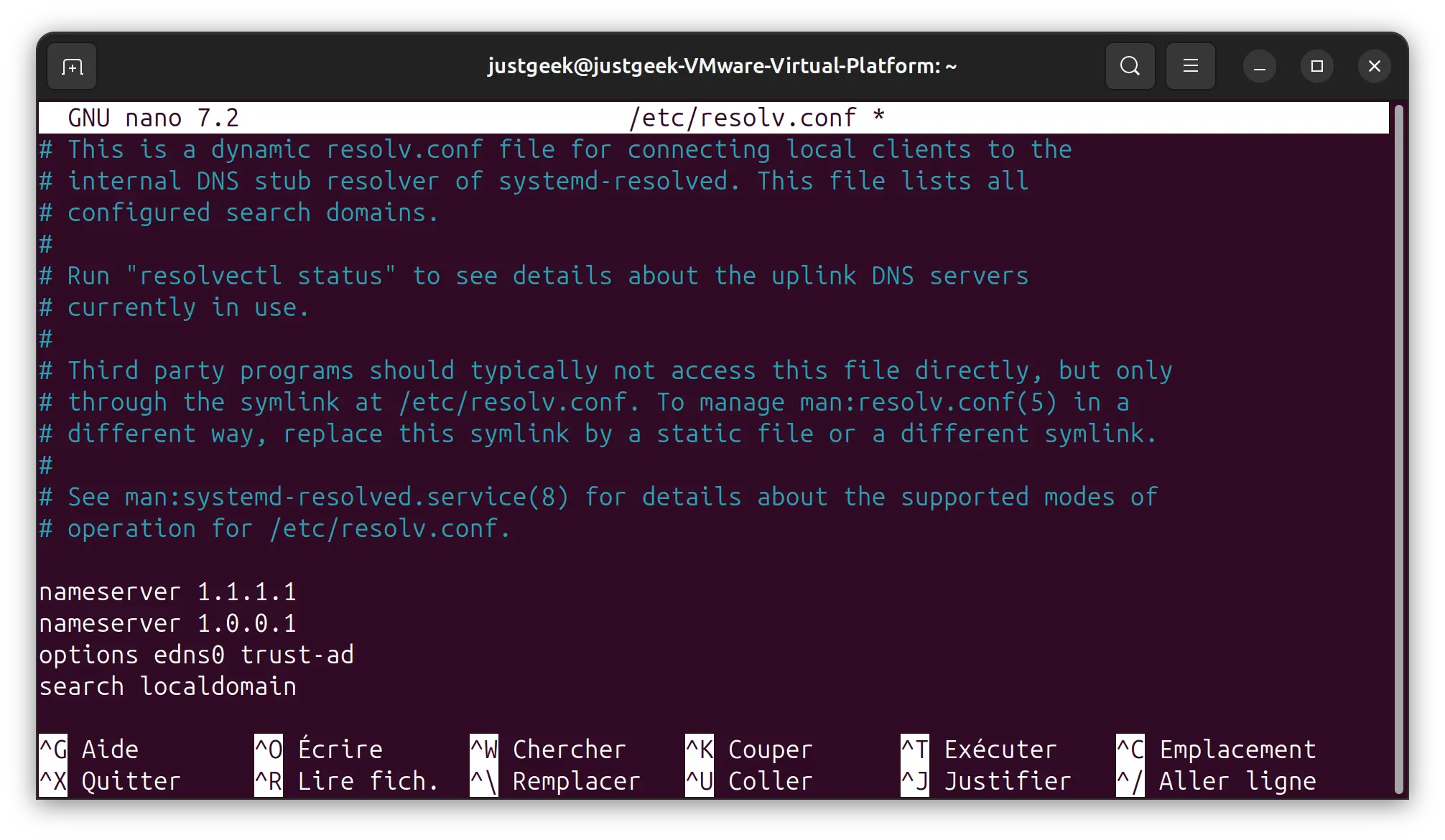The height and width of the screenshot is (840, 1445).
Task: Click the ^R Lire fich. shortcut
Action: (x=347, y=781)
